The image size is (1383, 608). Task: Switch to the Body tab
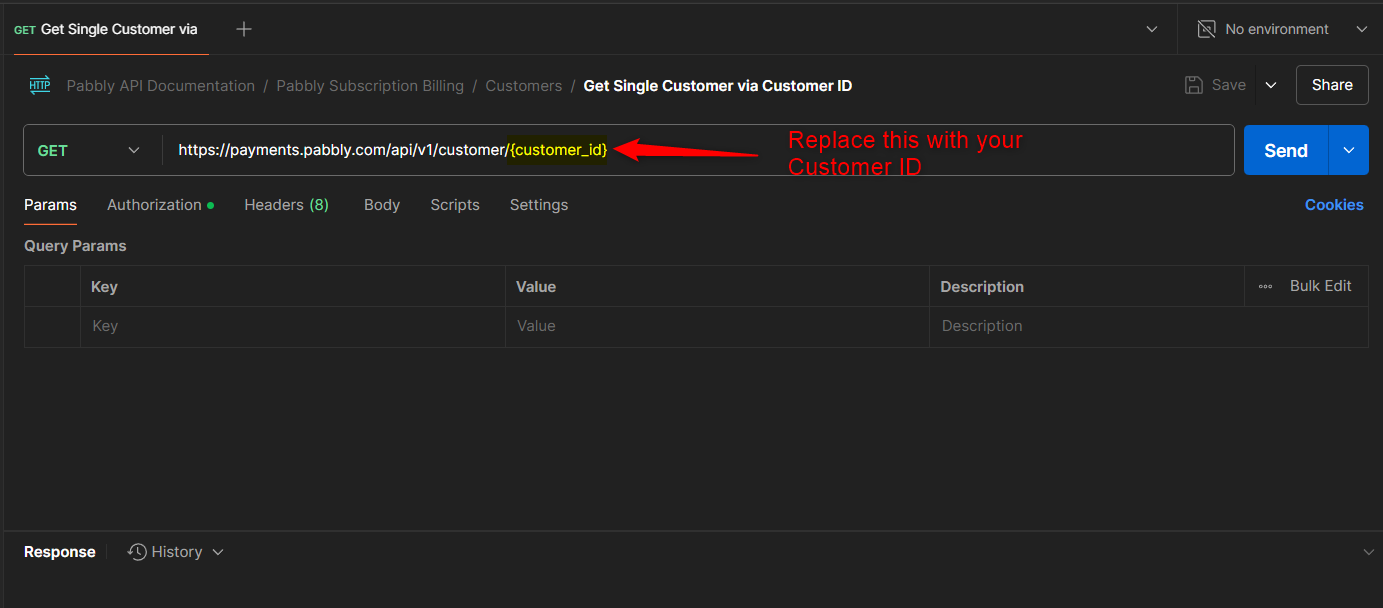(382, 205)
